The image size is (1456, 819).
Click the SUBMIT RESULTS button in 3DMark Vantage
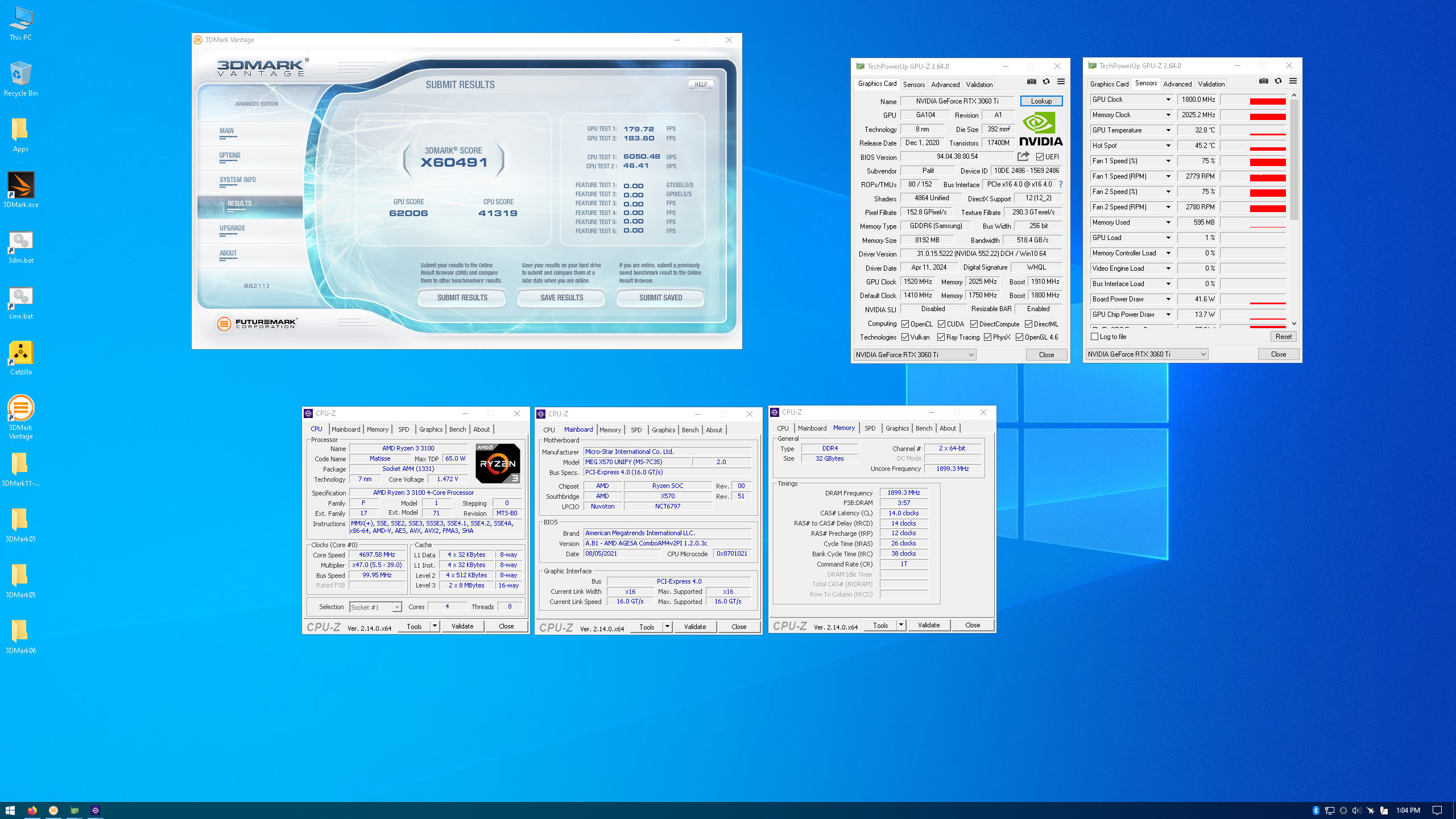(x=462, y=297)
